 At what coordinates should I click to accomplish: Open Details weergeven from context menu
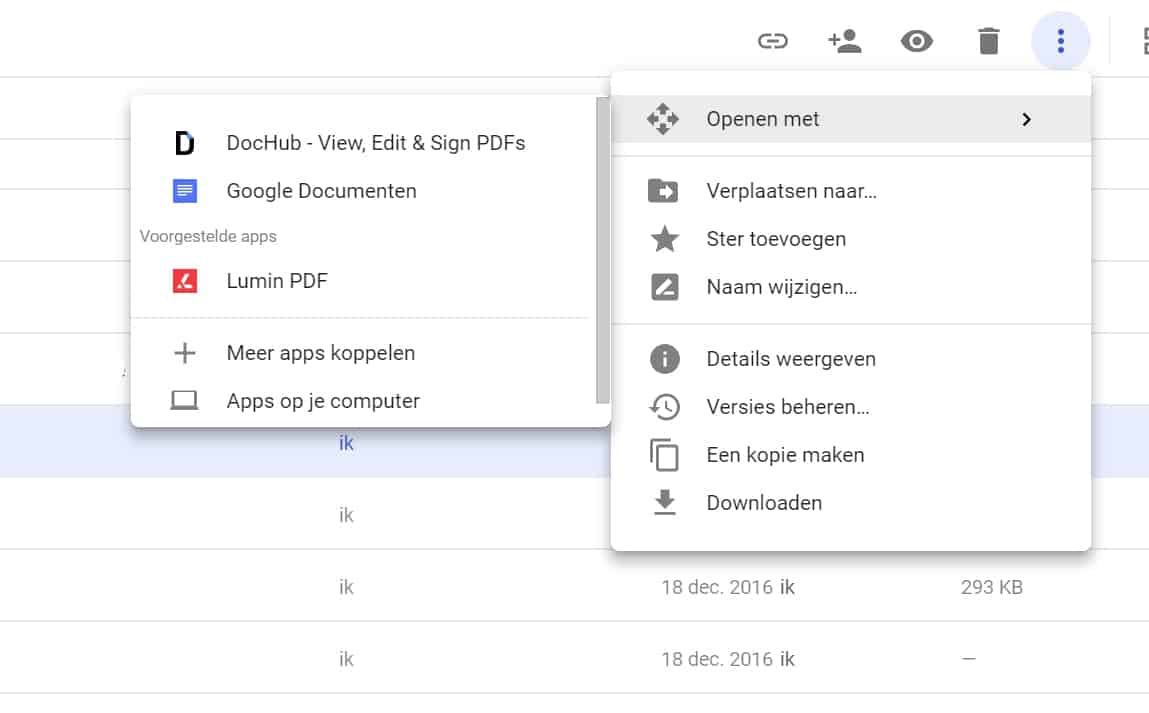790,359
